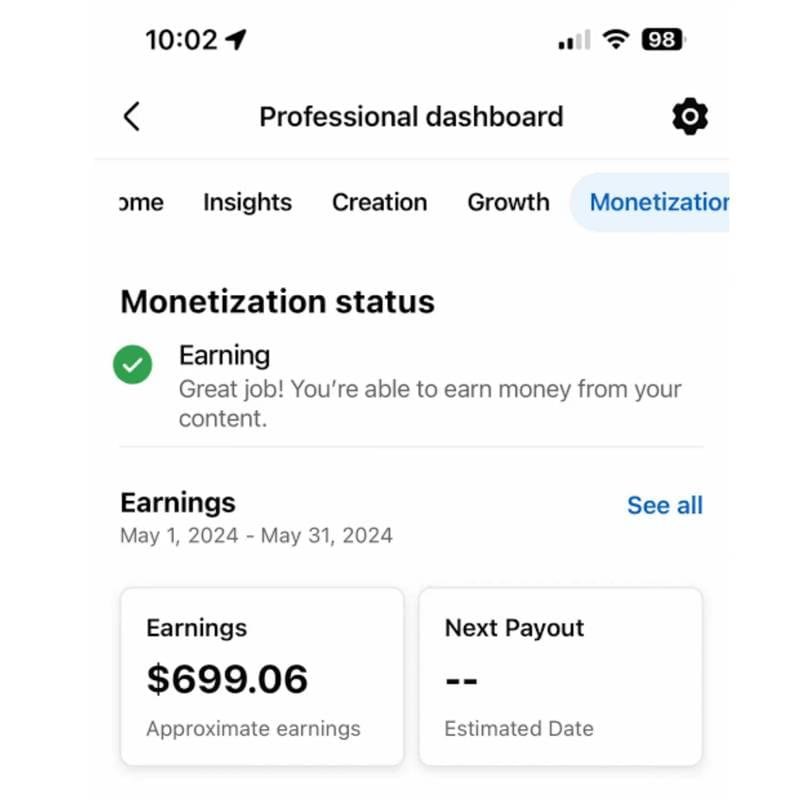The width and height of the screenshot is (800, 802).
Task: Switch to the Creation tab
Action: point(379,202)
